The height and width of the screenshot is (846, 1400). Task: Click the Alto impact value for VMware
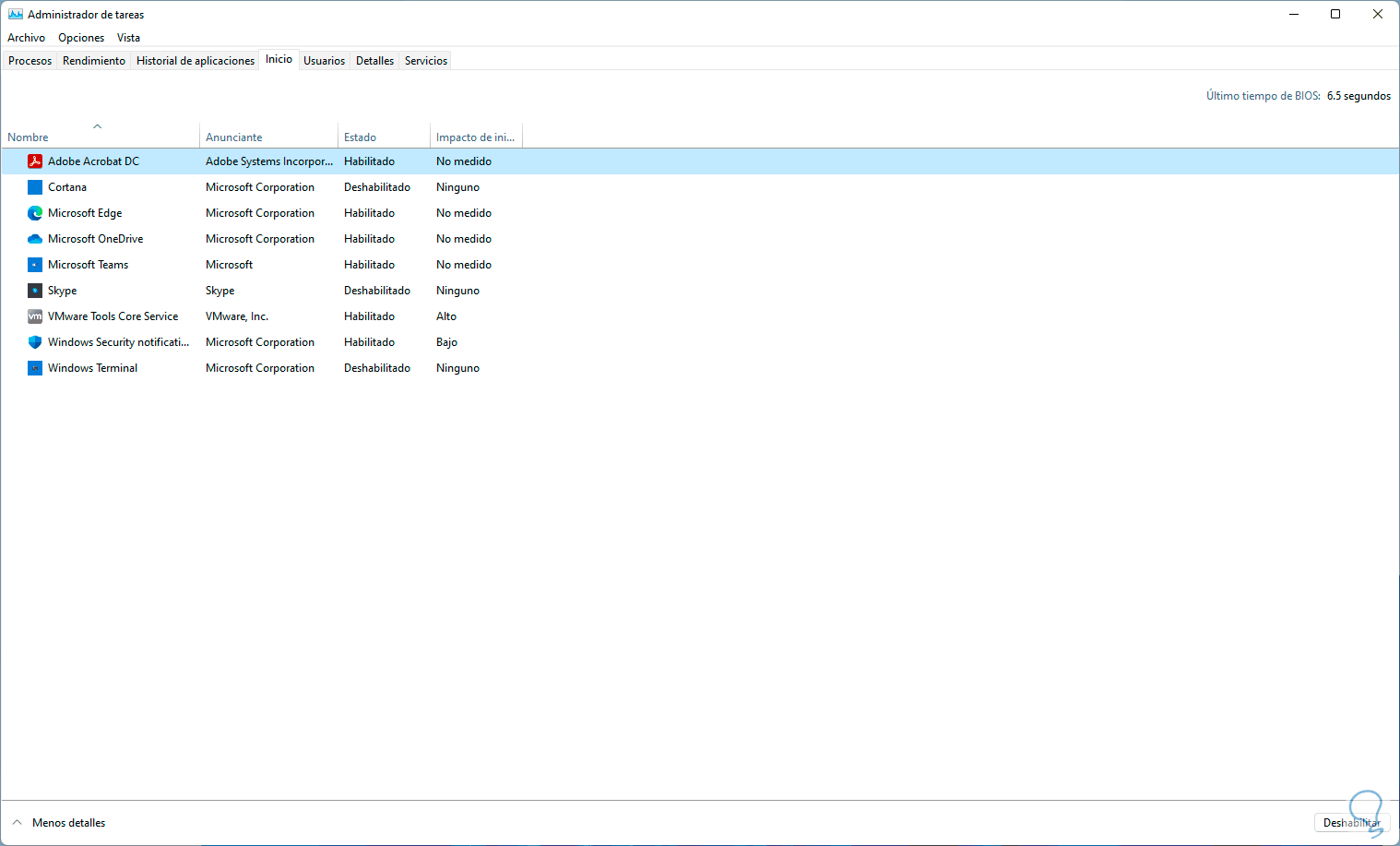tap(446, 316)
